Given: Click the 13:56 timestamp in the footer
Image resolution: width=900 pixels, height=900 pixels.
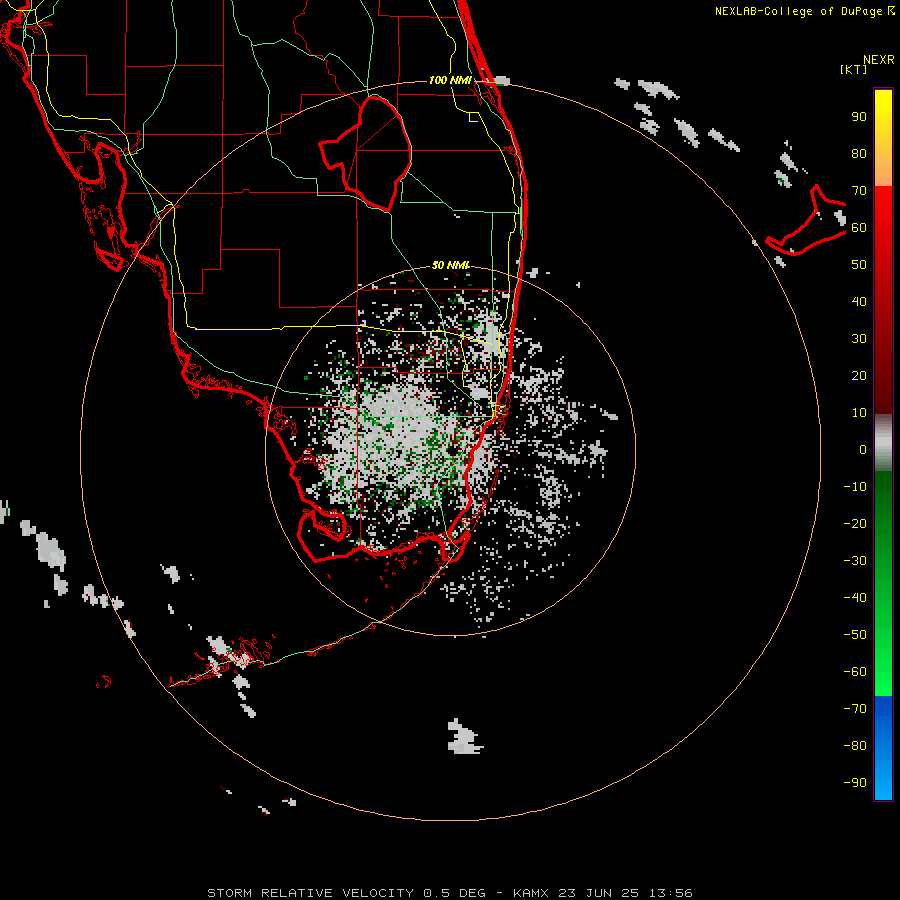Looking at the screenshot, I should 671,893.
